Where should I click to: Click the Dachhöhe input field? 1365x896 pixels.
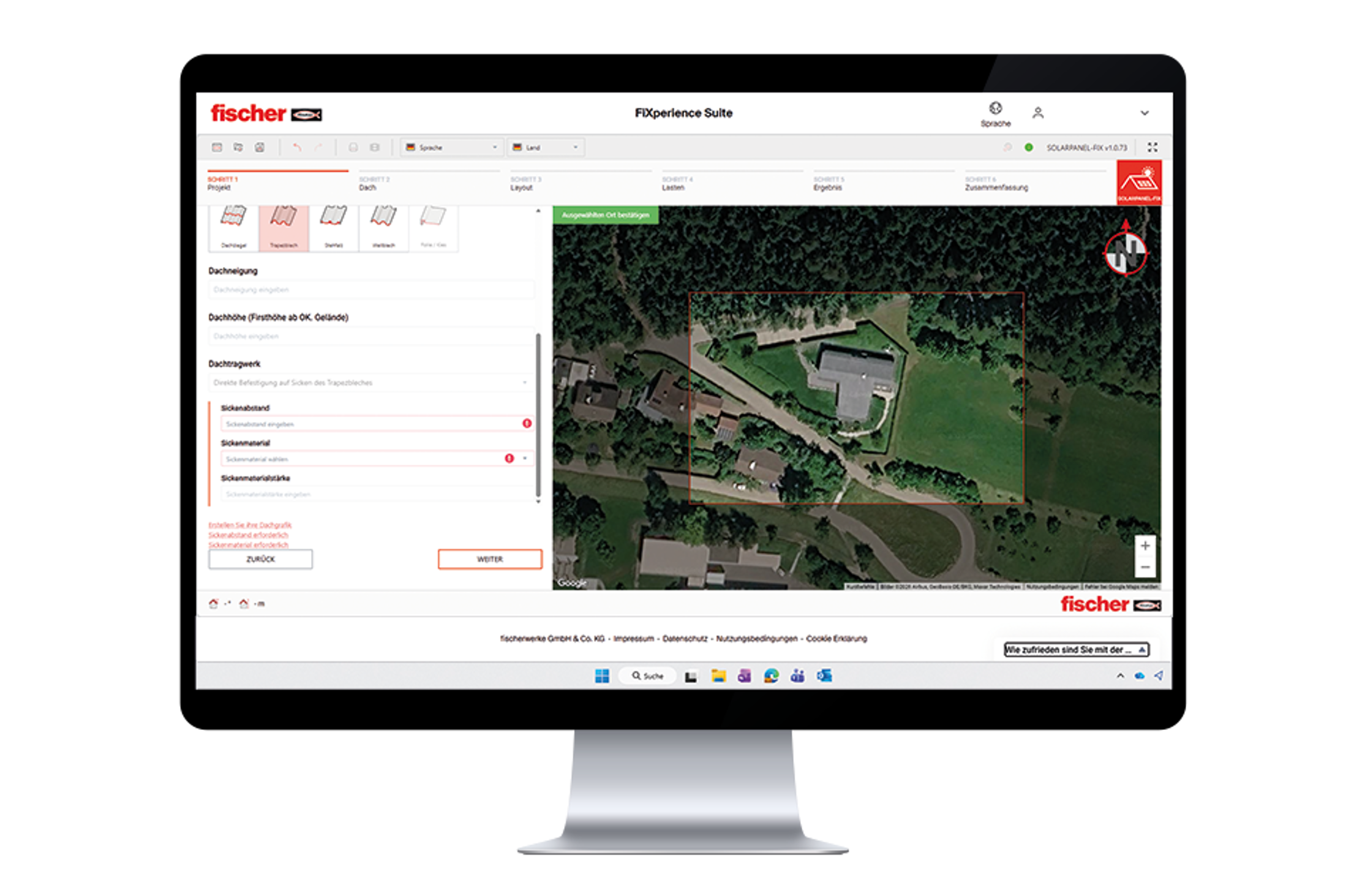click(x=371, y=336)
